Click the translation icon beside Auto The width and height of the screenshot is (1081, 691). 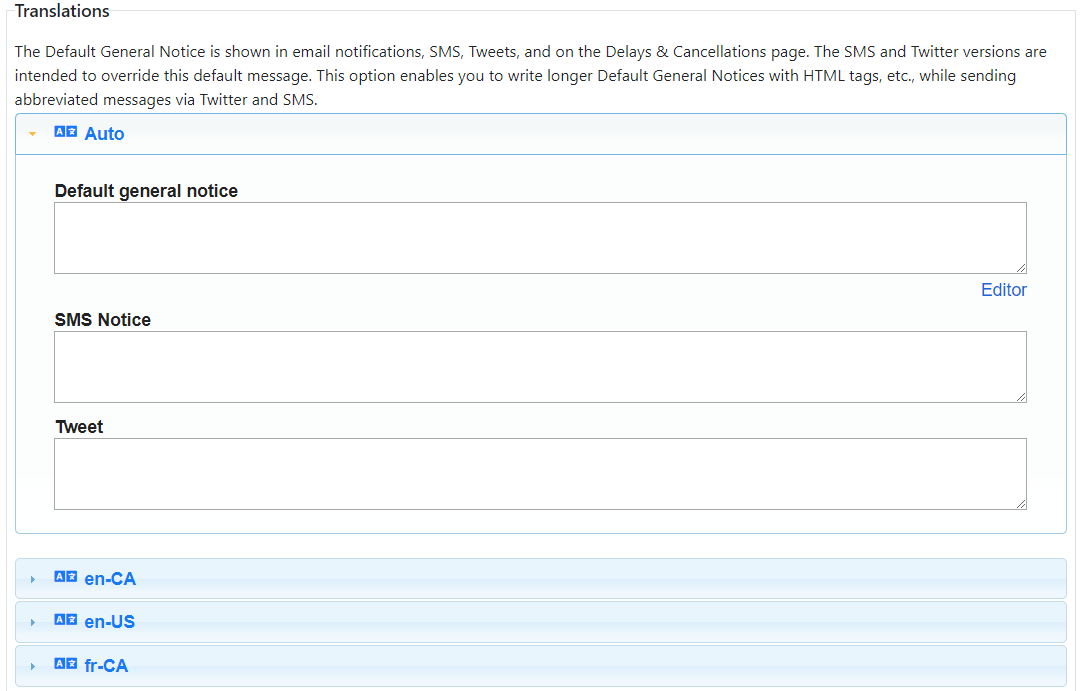pos(65,133)
